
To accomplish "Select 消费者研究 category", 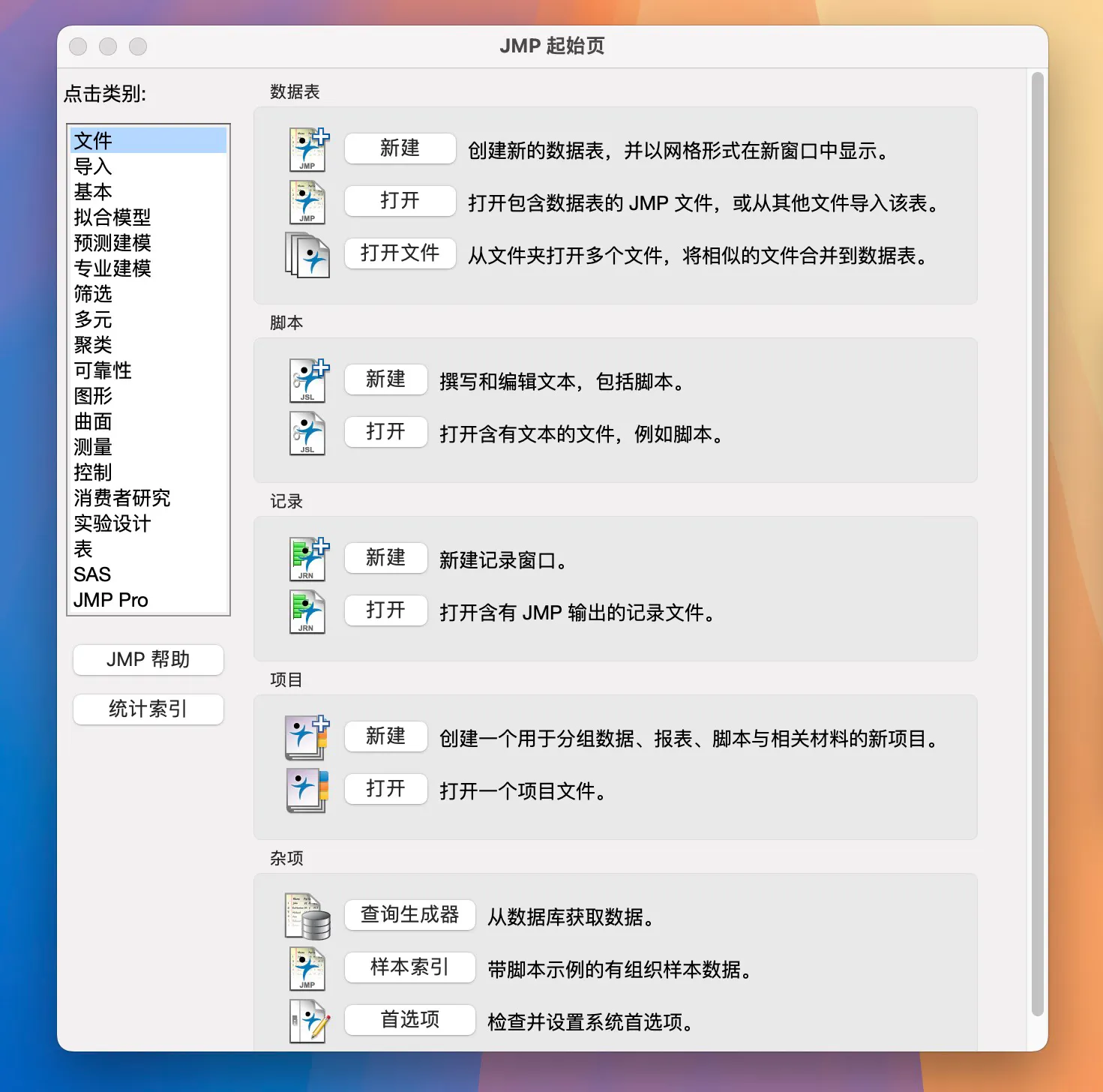I will tap(148, 497).
